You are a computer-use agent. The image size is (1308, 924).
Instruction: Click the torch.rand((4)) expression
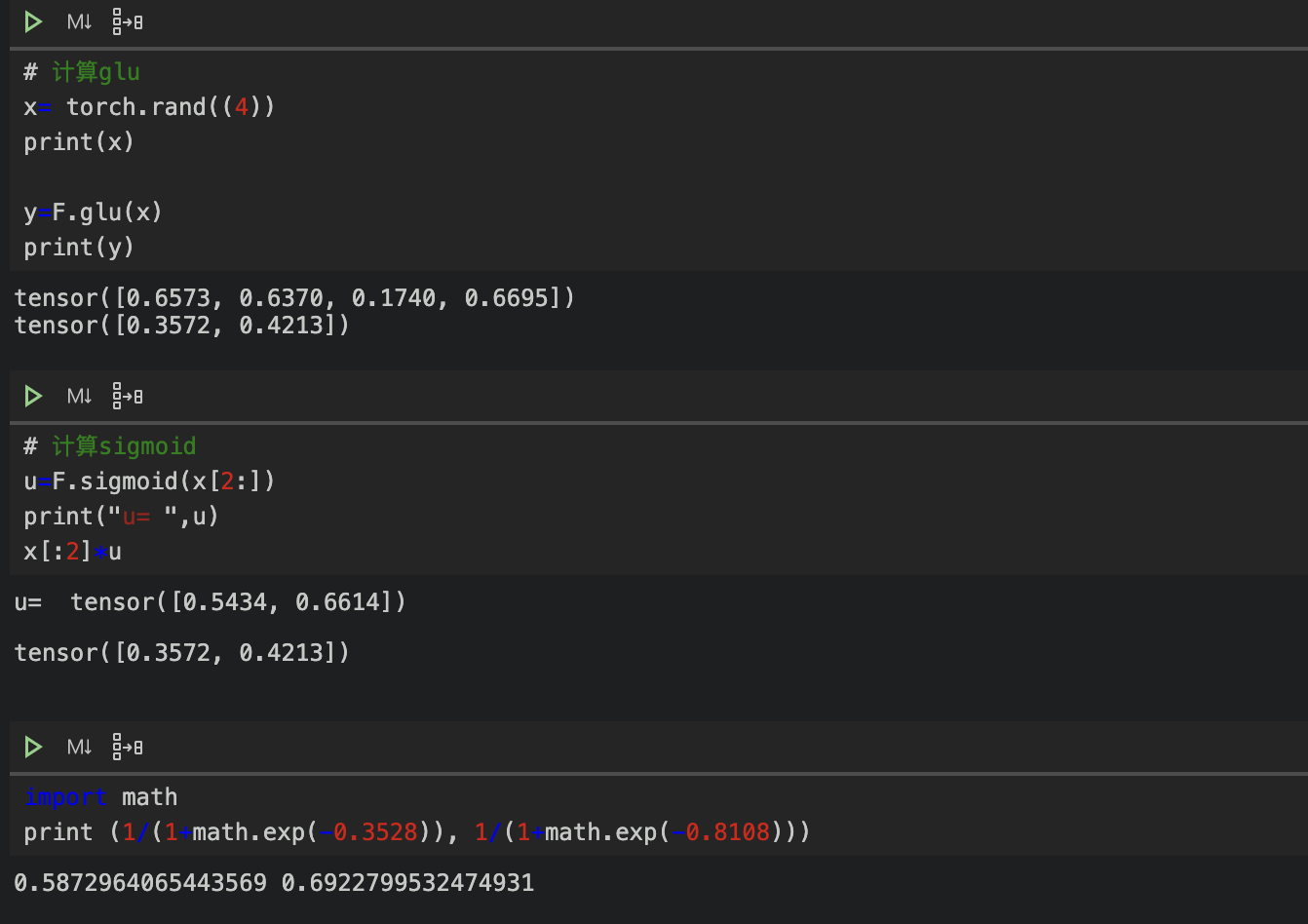coord(175,106)
